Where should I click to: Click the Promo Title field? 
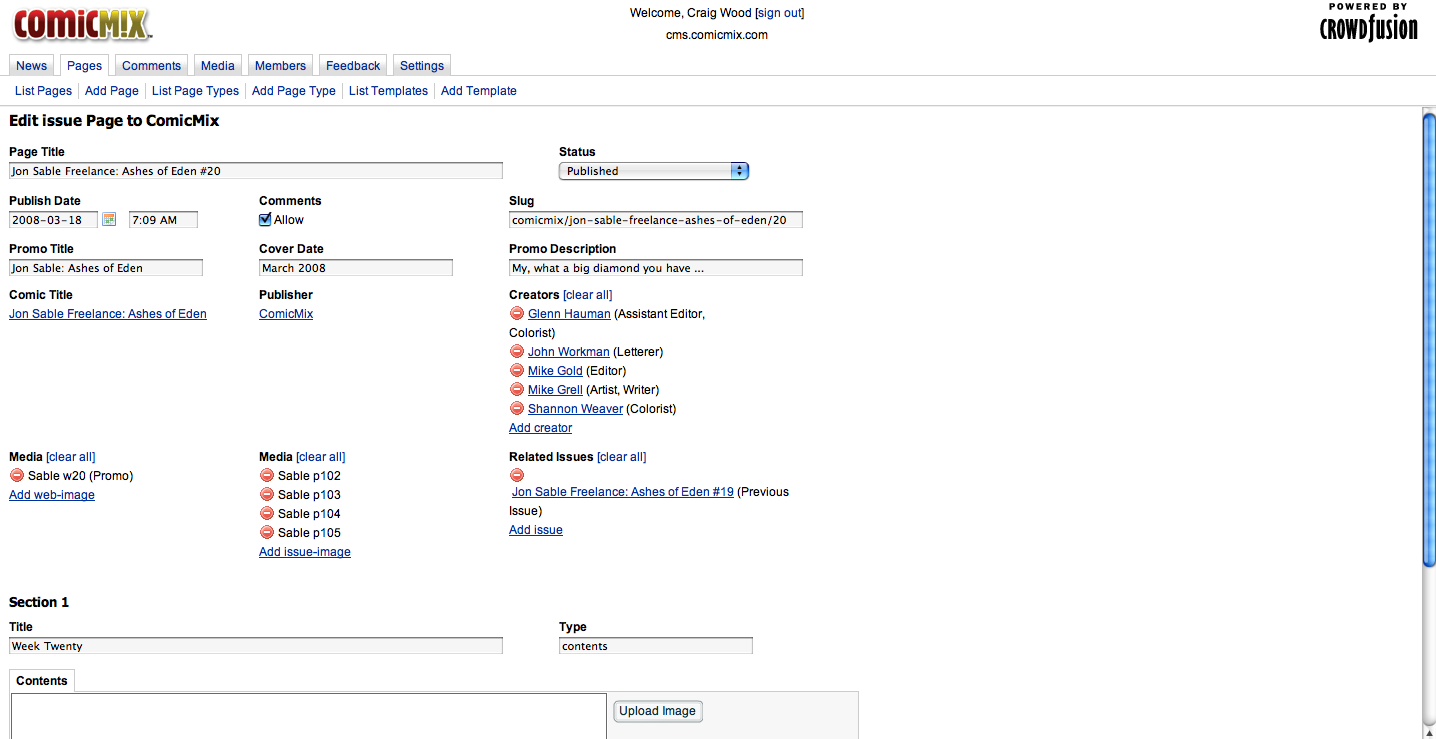pos(106,268)
